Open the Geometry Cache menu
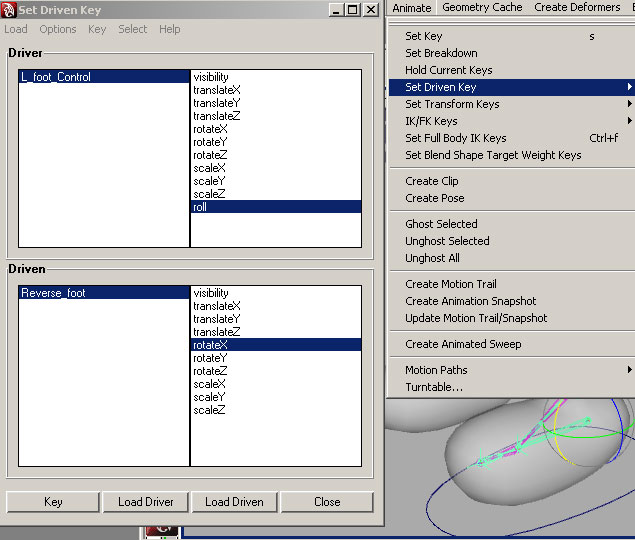 482,7
